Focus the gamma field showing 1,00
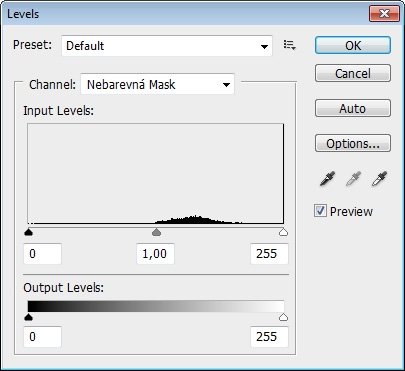 pos(155,254)
